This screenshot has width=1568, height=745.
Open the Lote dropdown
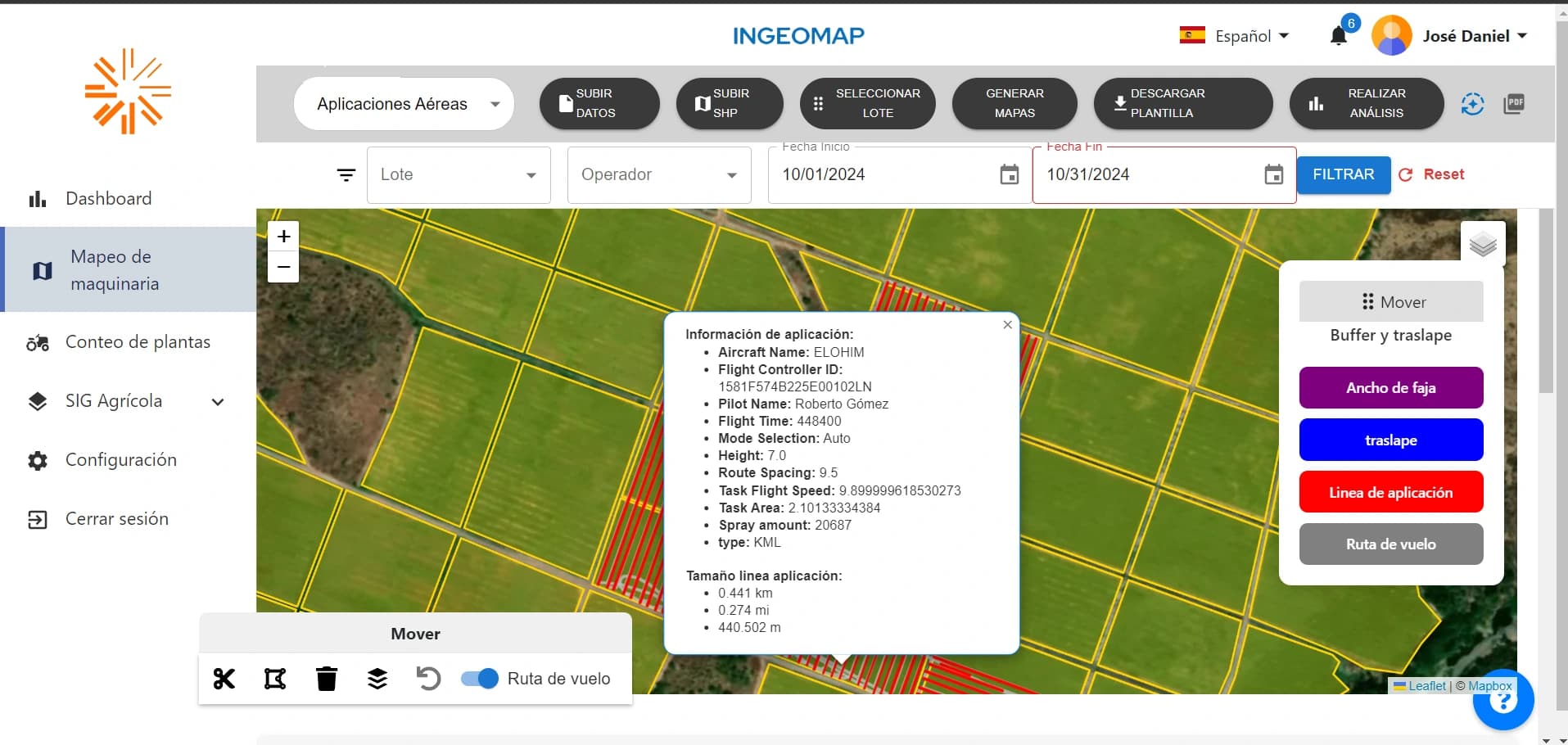pyautogui.click(x=459, y=175)
